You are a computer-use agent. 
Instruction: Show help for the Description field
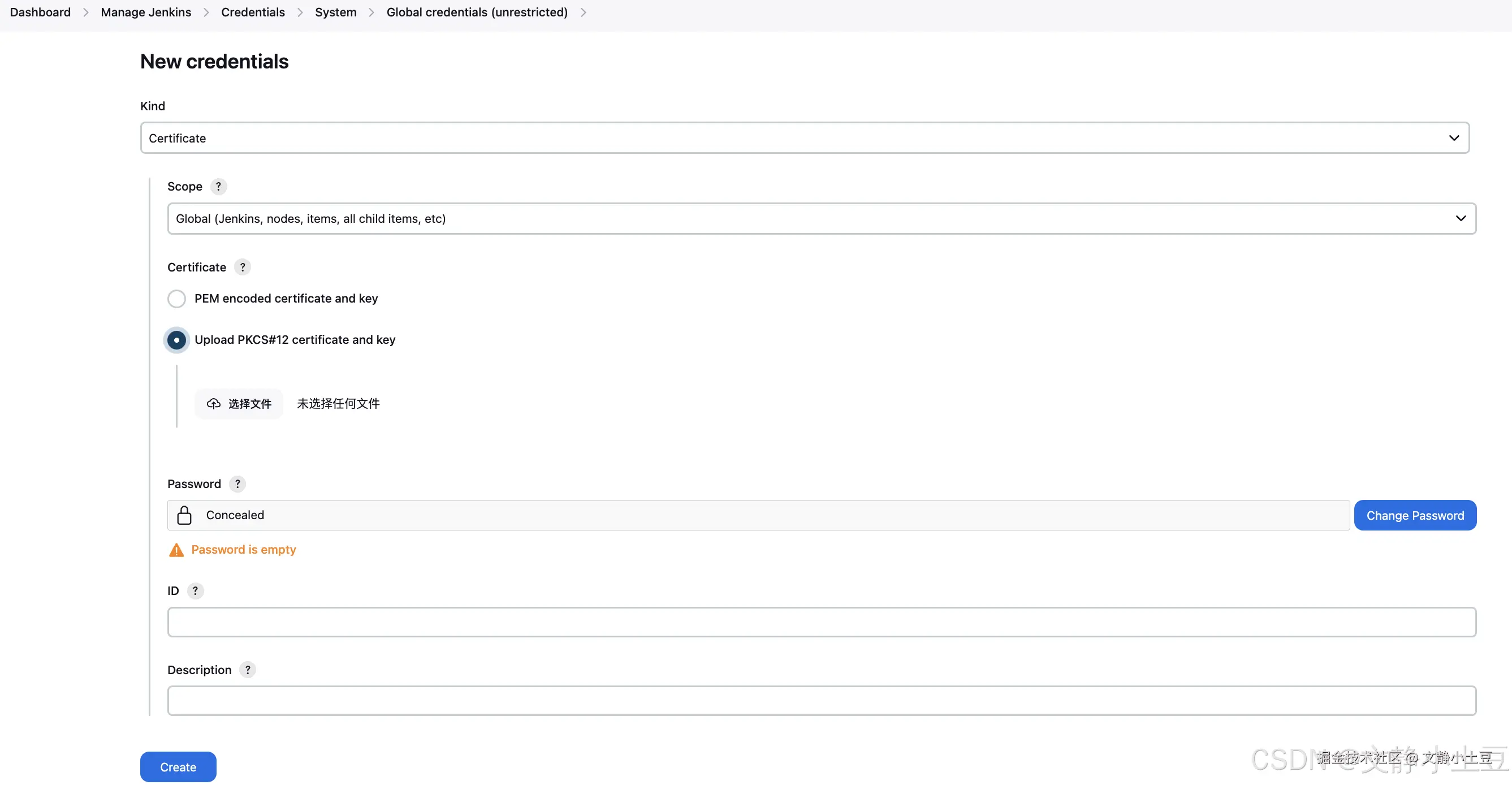tap(247, 670)
